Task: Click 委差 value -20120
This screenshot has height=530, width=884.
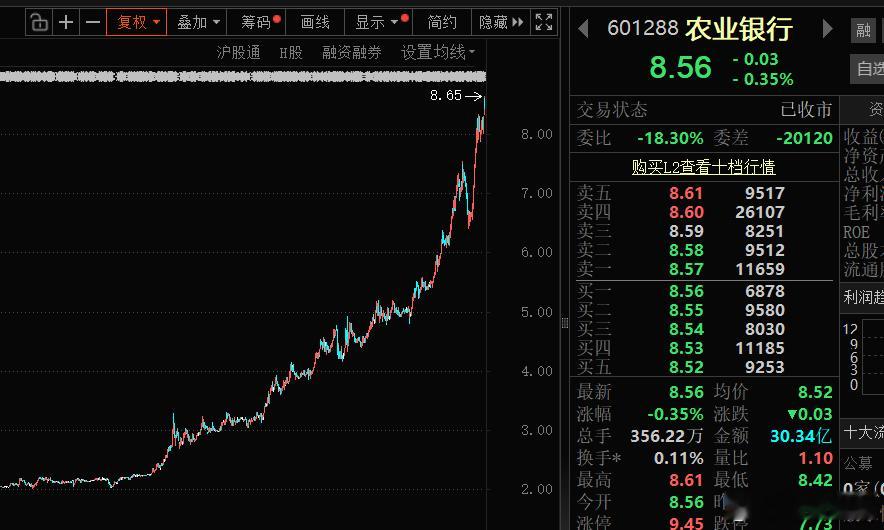Action: click(804, 138)
